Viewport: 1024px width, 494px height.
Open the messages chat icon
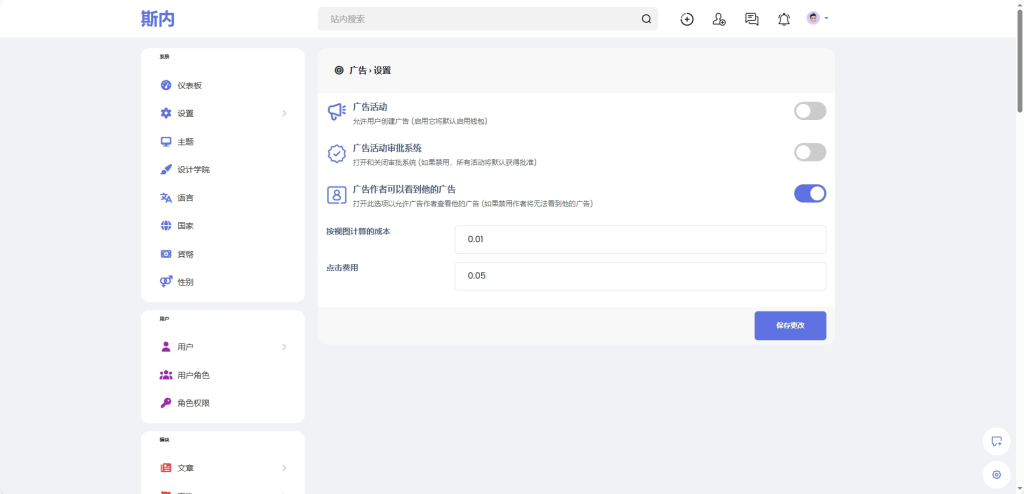[x=752, y=19]
